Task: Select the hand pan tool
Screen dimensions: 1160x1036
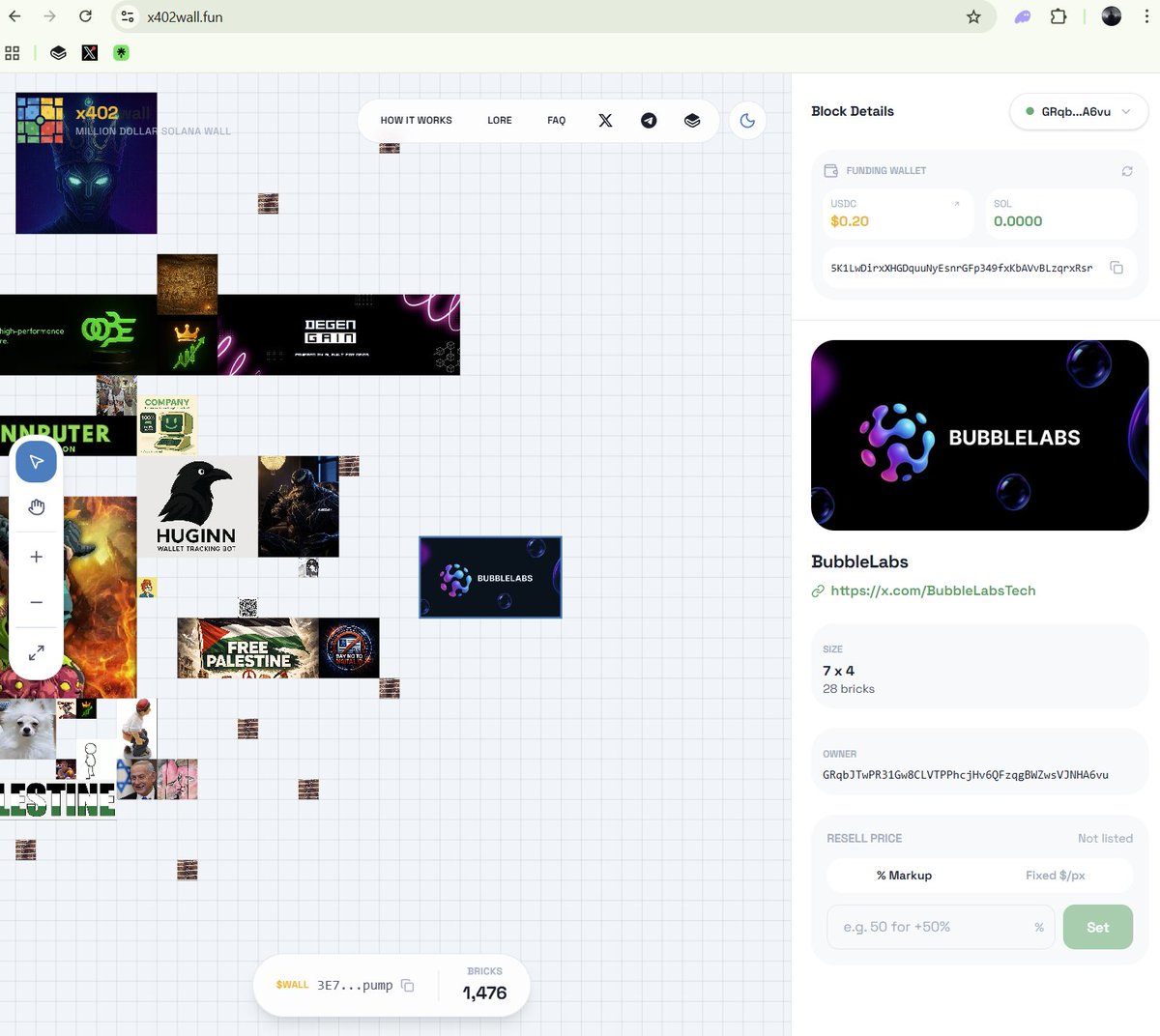Action: click(37, 507)
